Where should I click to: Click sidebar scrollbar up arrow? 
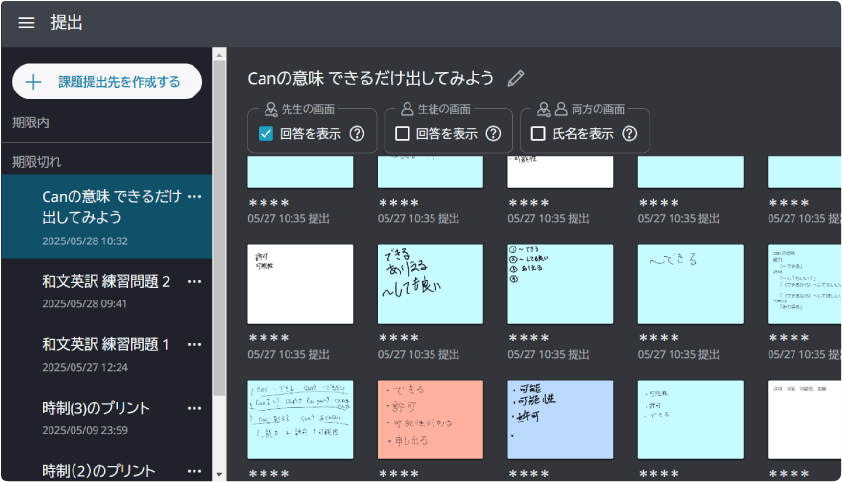219,55
